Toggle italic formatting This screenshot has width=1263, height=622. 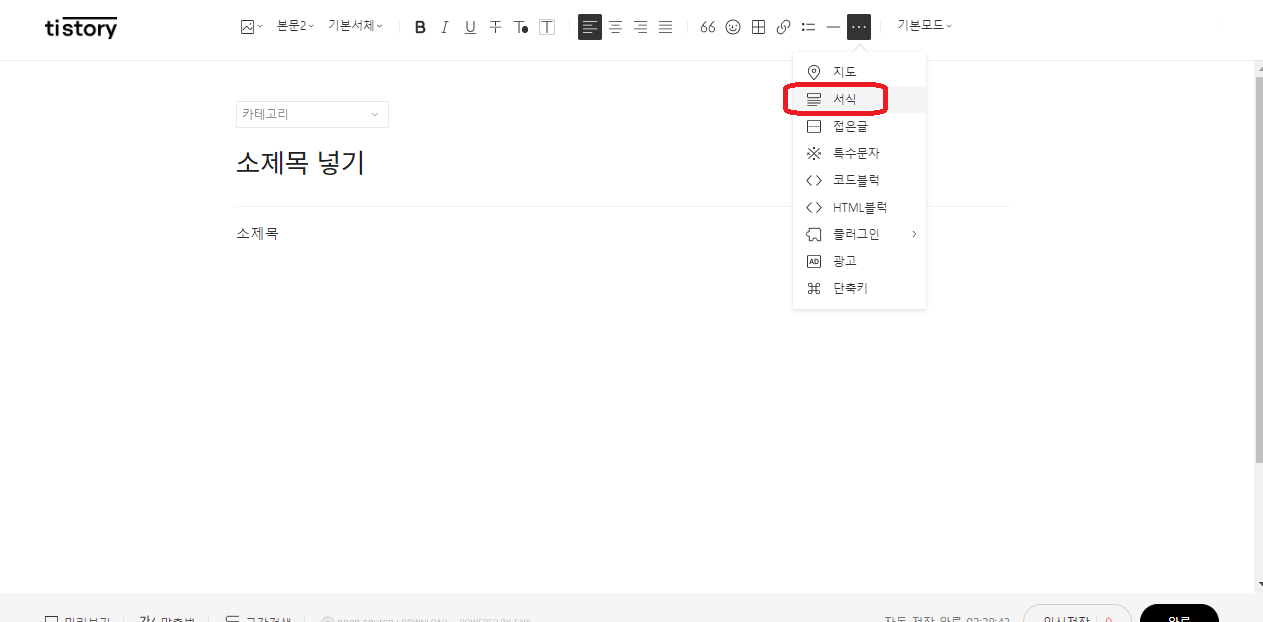445,27
